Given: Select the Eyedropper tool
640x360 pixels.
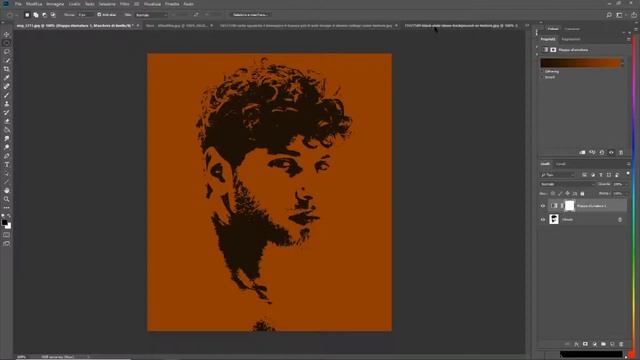Looking at the screenshot, I should pos(7,78).
